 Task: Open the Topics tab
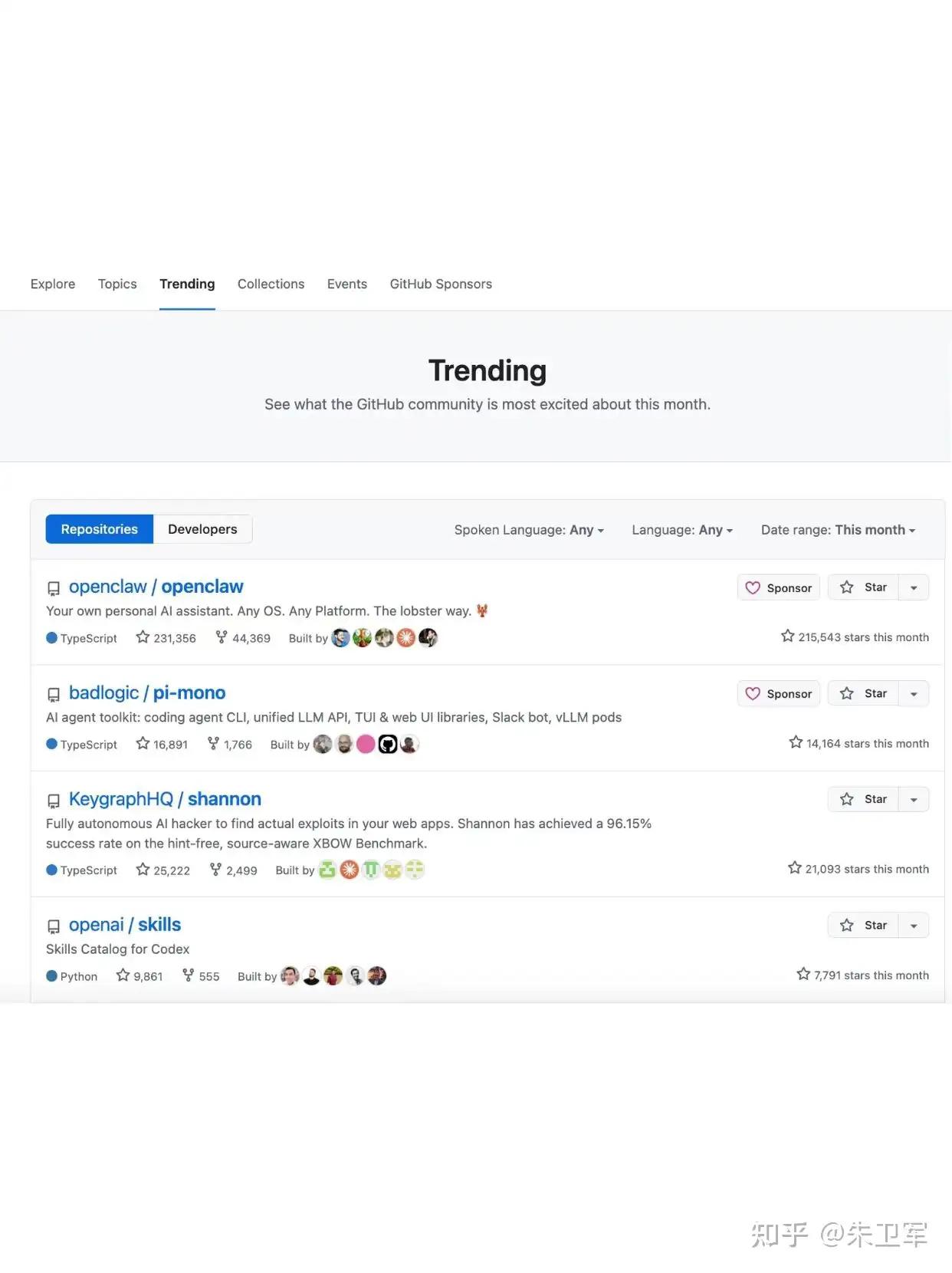tap(117, 284)
